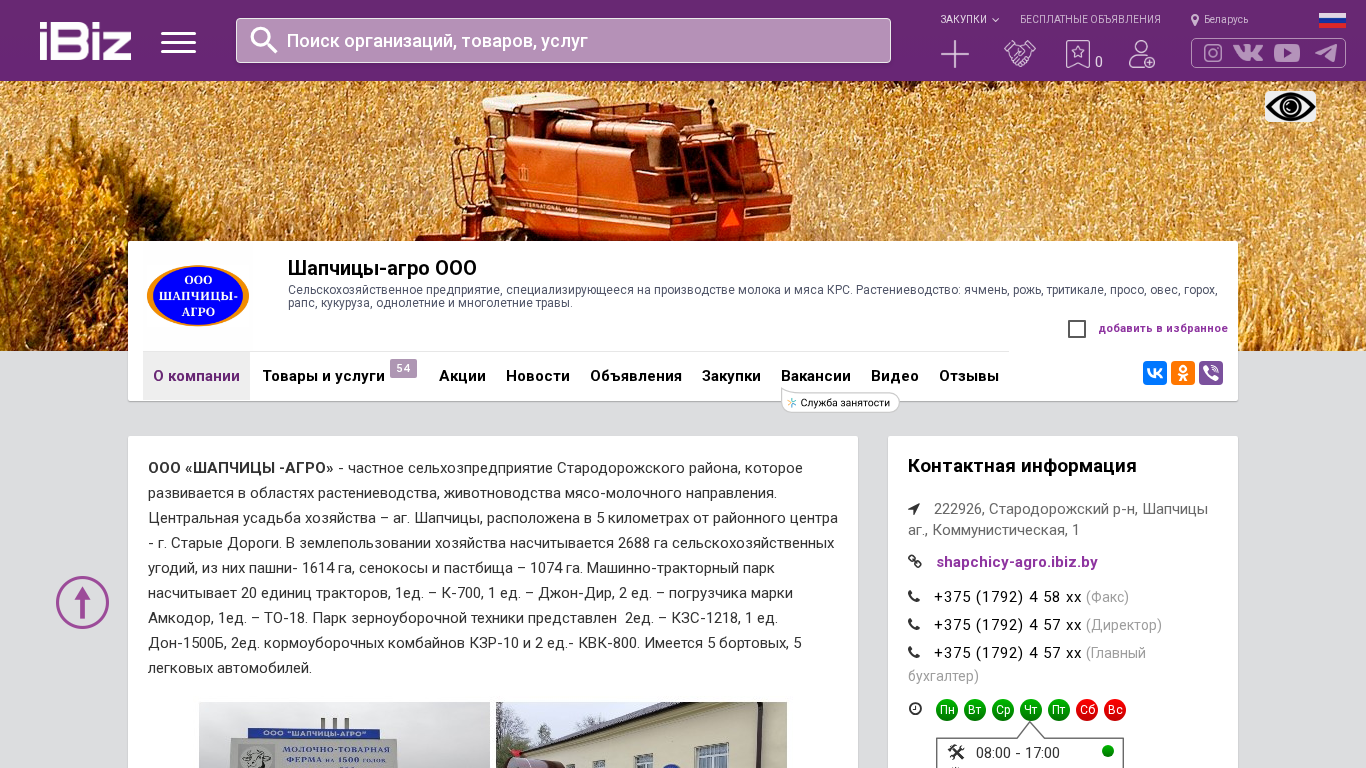
Task: Click the Шапчицы-агро oval company logo
Action: [198, 296]
